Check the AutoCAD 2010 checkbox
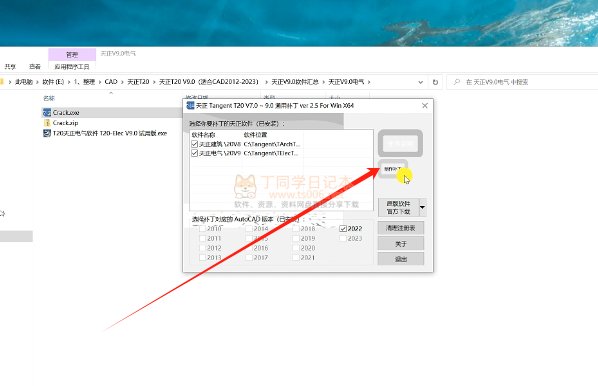598x386 pixels. pos(203,228)
